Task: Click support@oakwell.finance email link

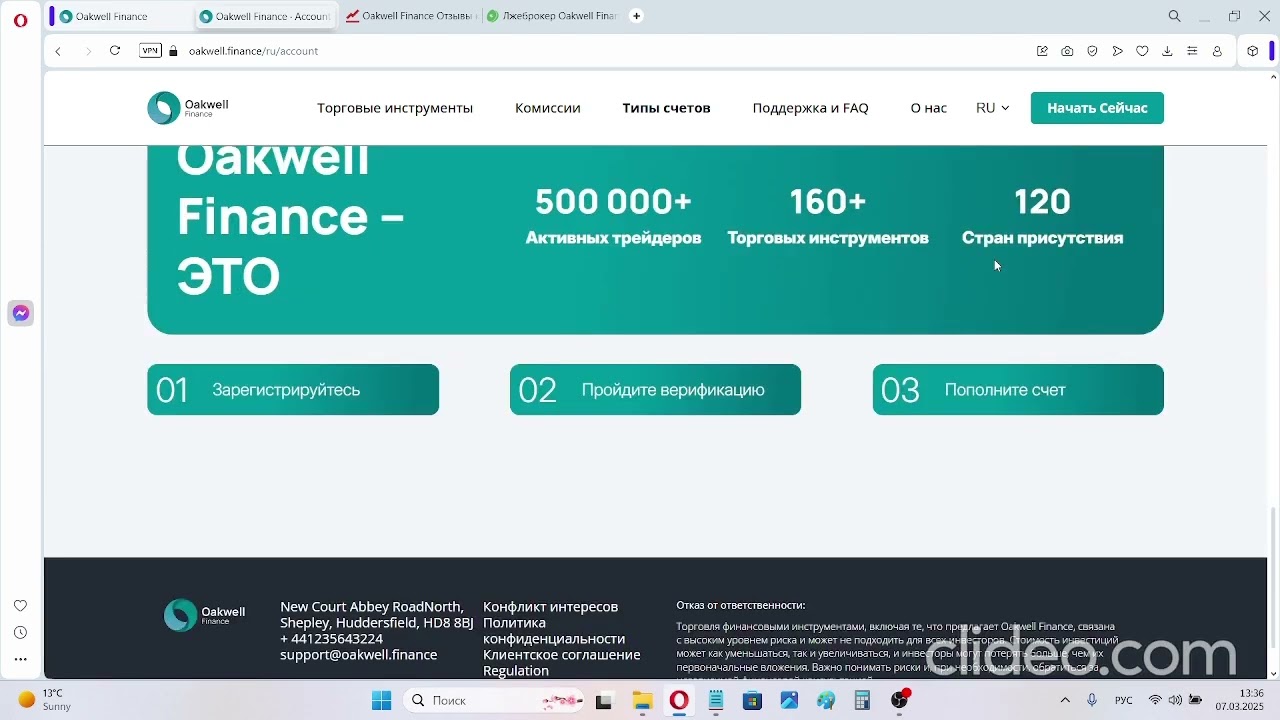Action: (x=358, y=655)
